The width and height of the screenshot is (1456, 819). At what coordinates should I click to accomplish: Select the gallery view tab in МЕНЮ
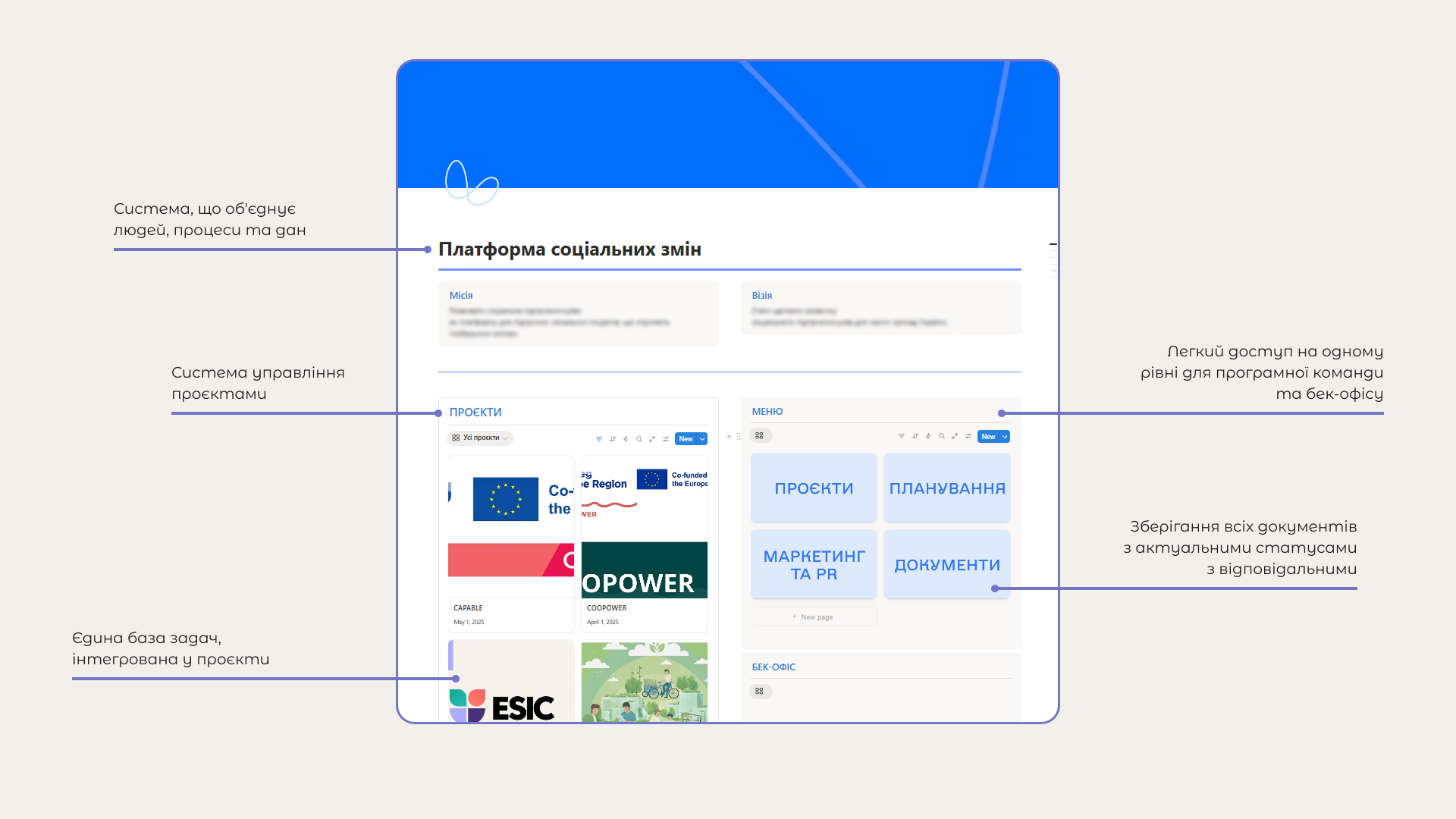coord(760,435)
